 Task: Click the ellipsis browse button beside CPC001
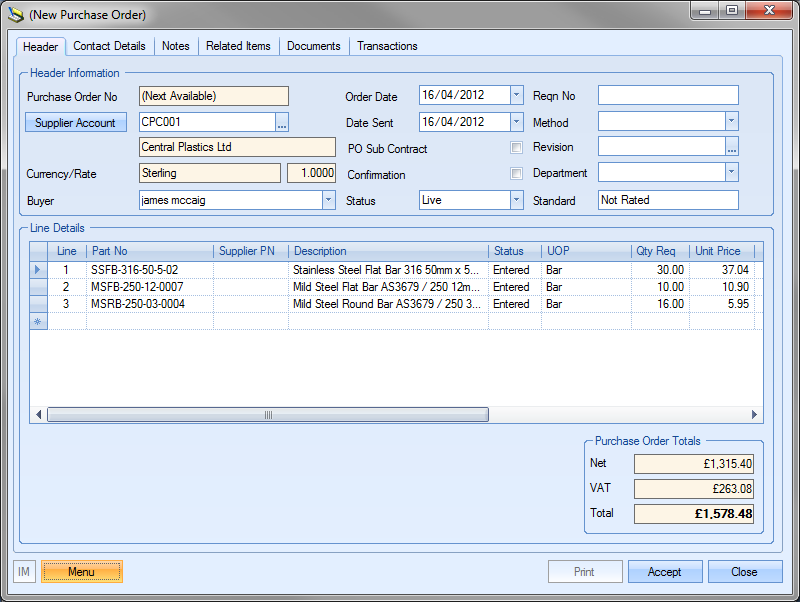(282, 123)
